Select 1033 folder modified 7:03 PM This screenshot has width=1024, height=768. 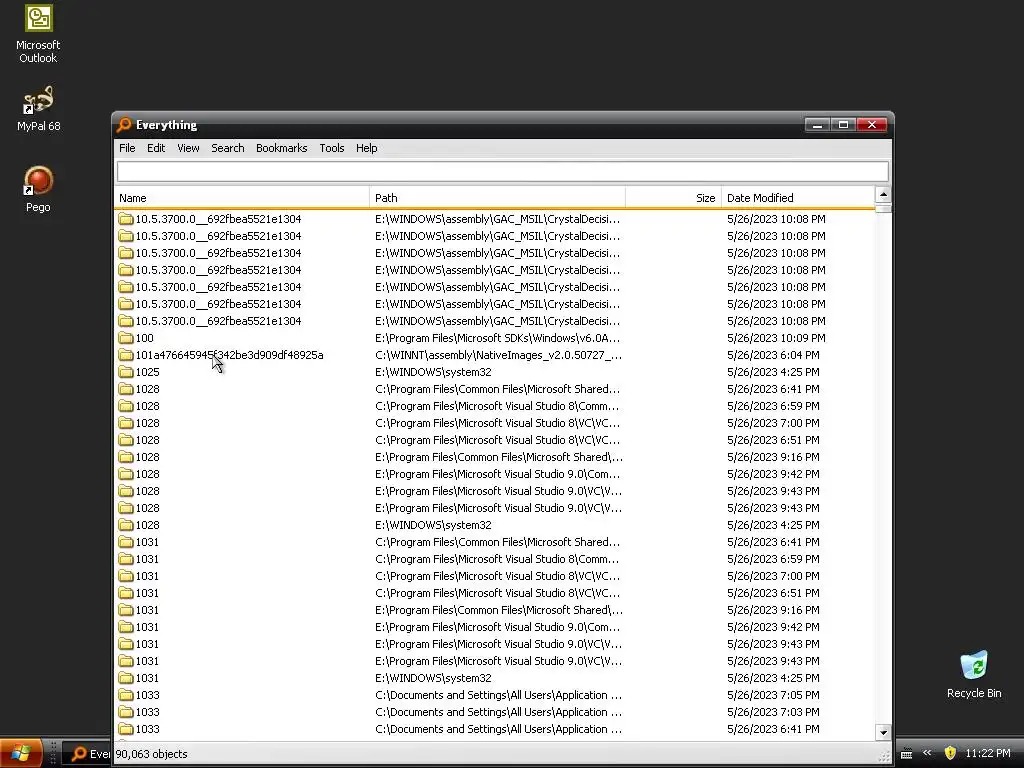pyautogui.click(x=147, y=712)
